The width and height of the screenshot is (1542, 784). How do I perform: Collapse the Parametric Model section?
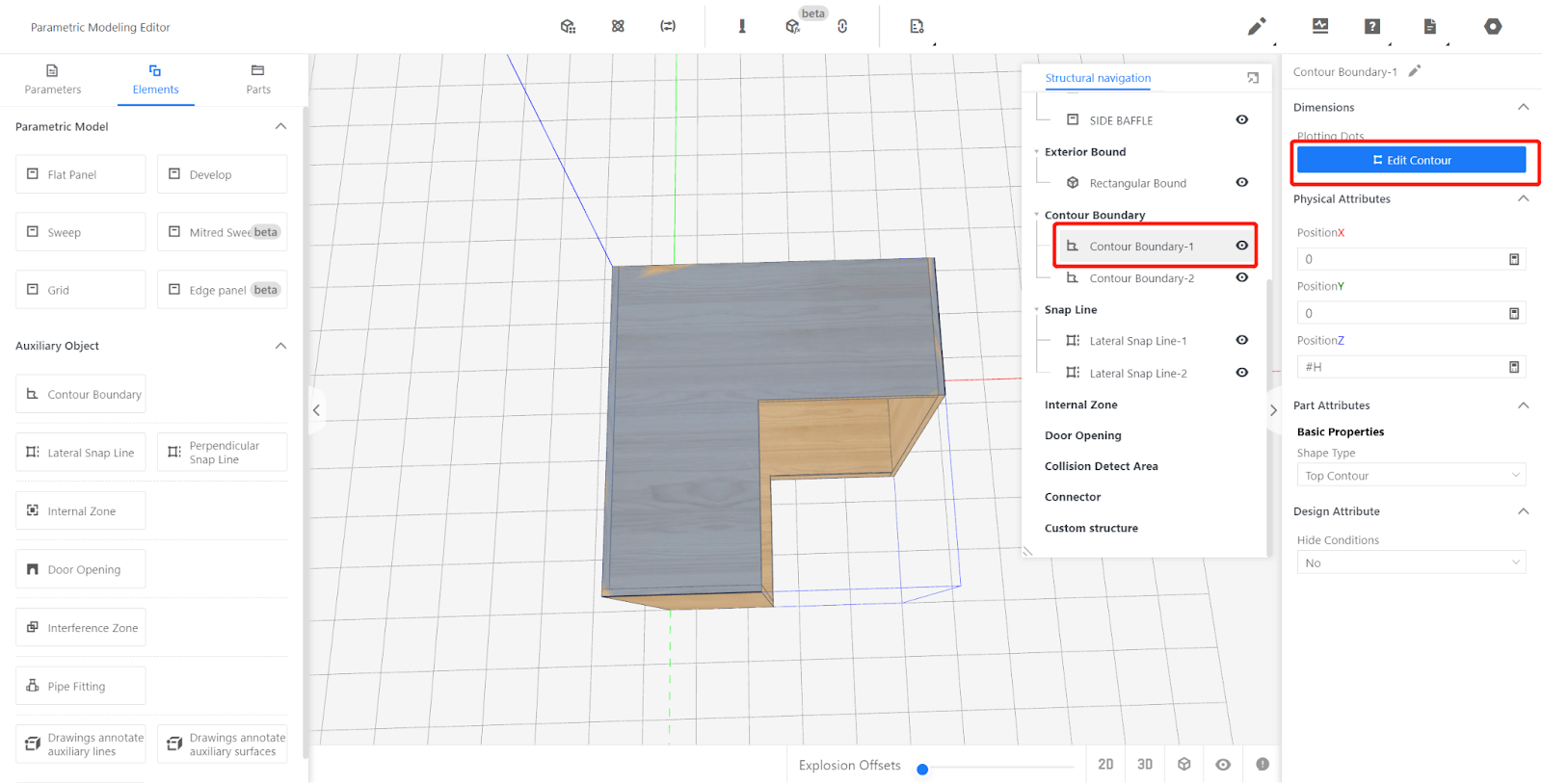pos(280,126)
